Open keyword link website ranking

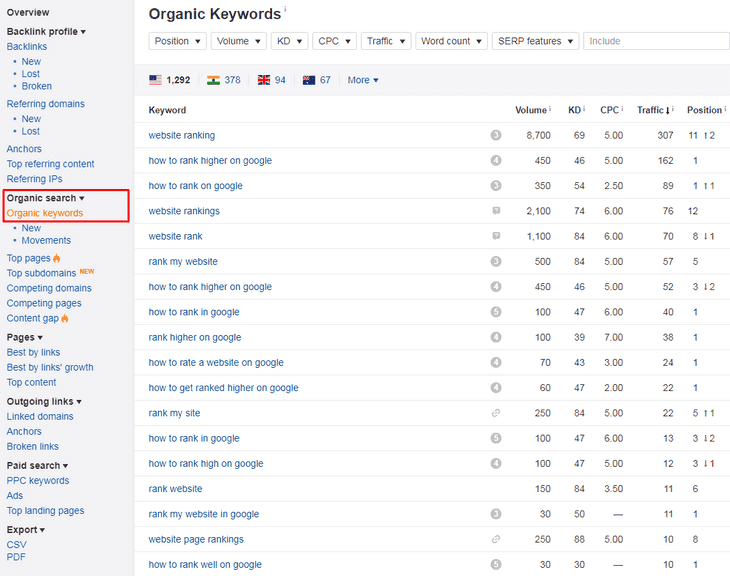coord(182,135)
